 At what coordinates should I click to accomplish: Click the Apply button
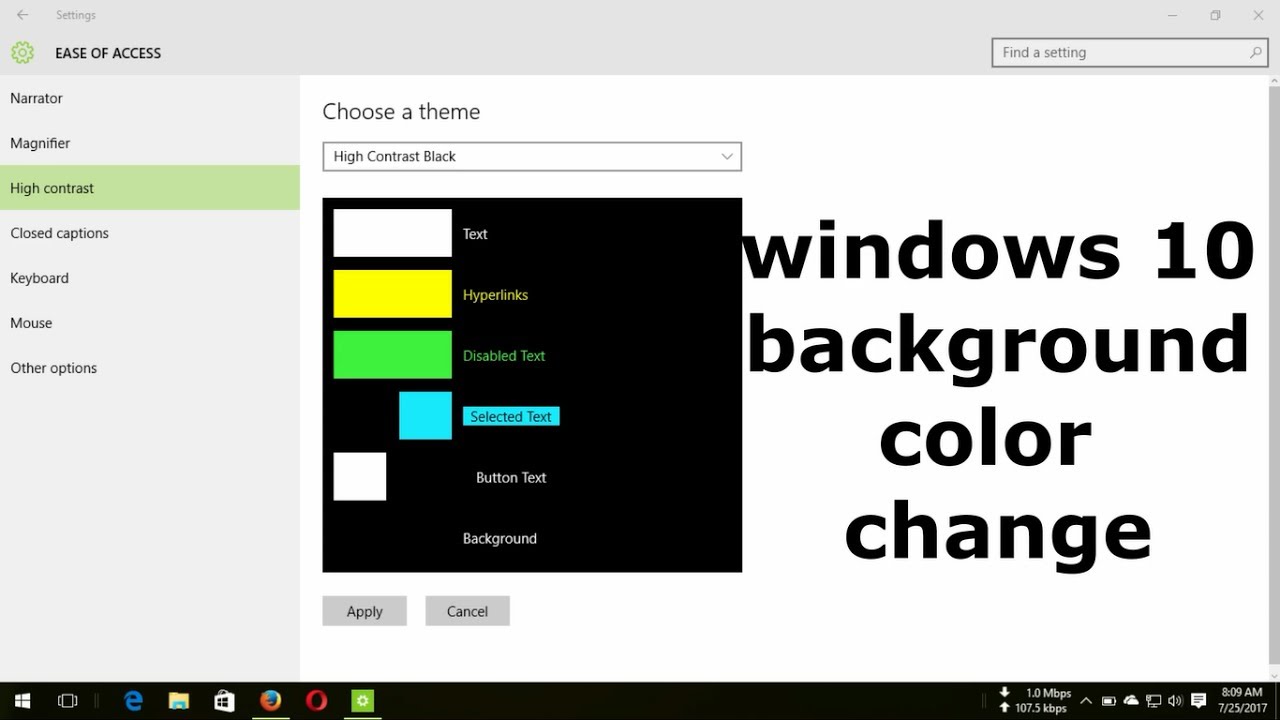(364, 611)
